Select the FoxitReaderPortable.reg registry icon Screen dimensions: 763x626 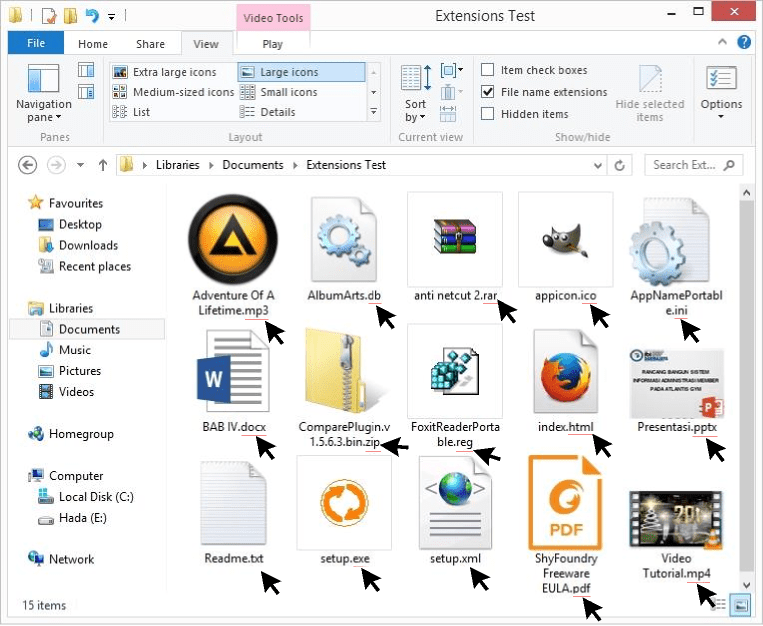click(x=455, y=371)
